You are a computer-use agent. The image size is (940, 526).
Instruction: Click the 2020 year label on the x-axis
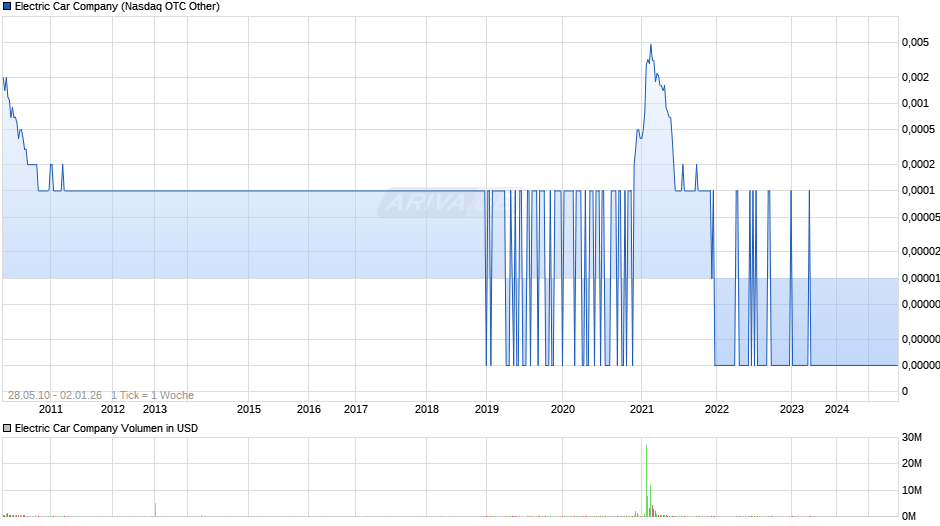click(563, 409)
